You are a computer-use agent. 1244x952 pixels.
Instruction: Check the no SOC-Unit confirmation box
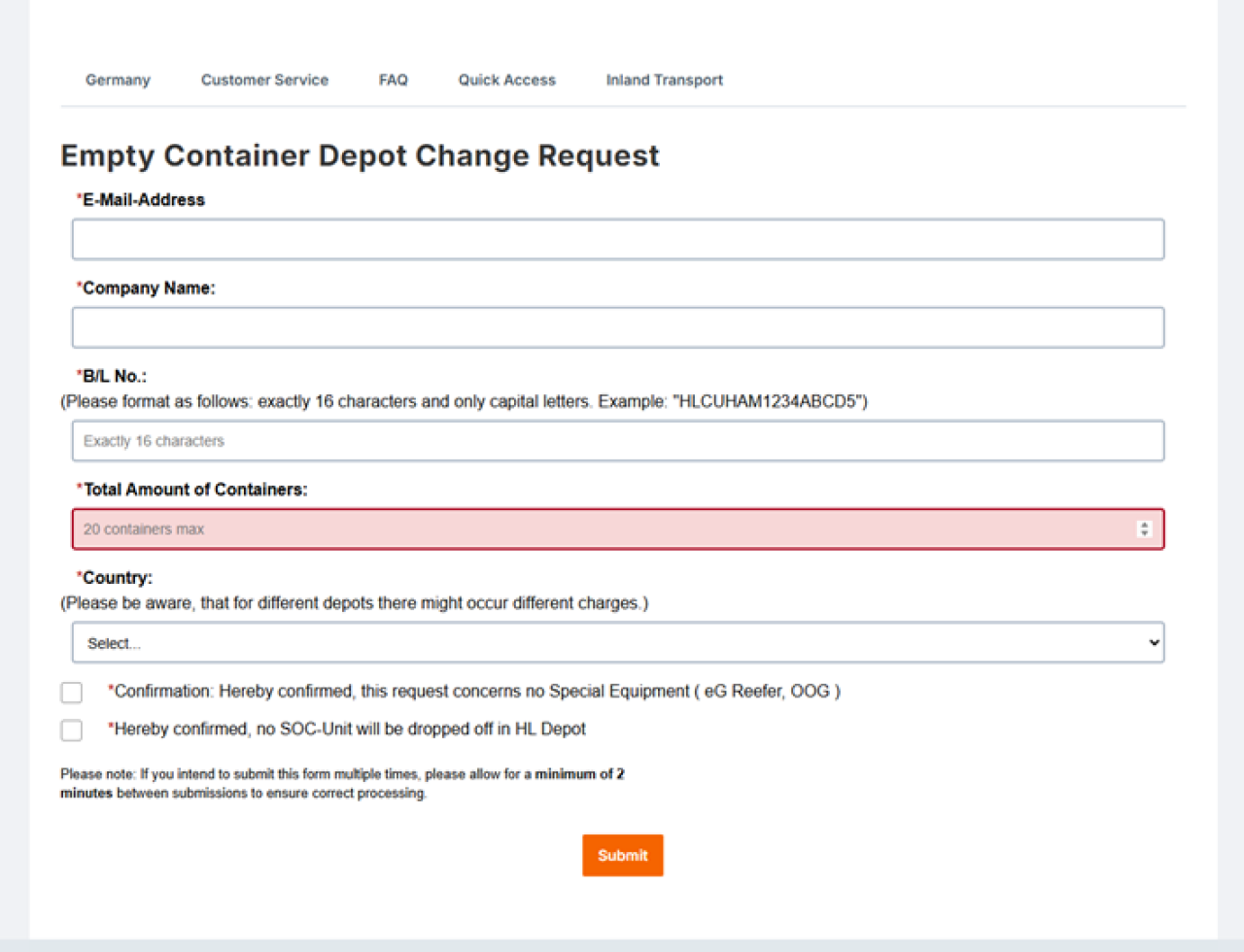pyautogui.click(x=72, y=730)
